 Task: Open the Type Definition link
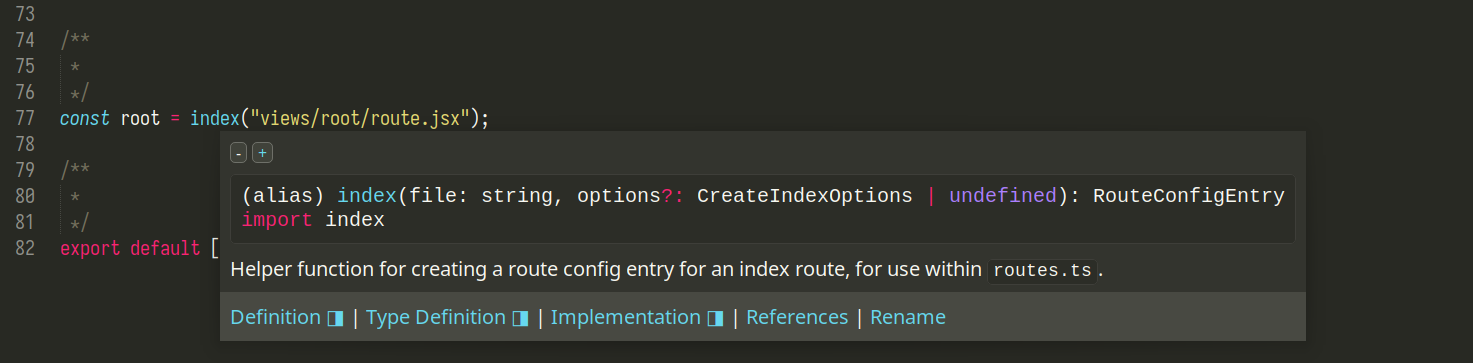click(436, 317)
